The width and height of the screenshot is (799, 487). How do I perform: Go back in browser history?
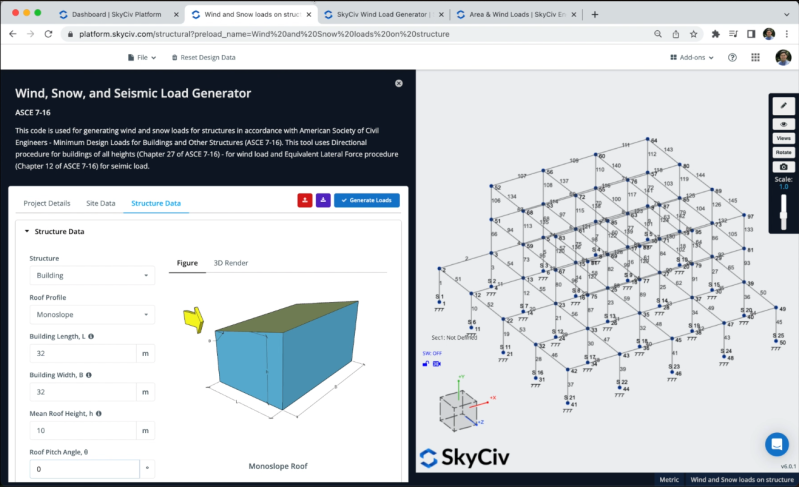(x=13, y=34)
